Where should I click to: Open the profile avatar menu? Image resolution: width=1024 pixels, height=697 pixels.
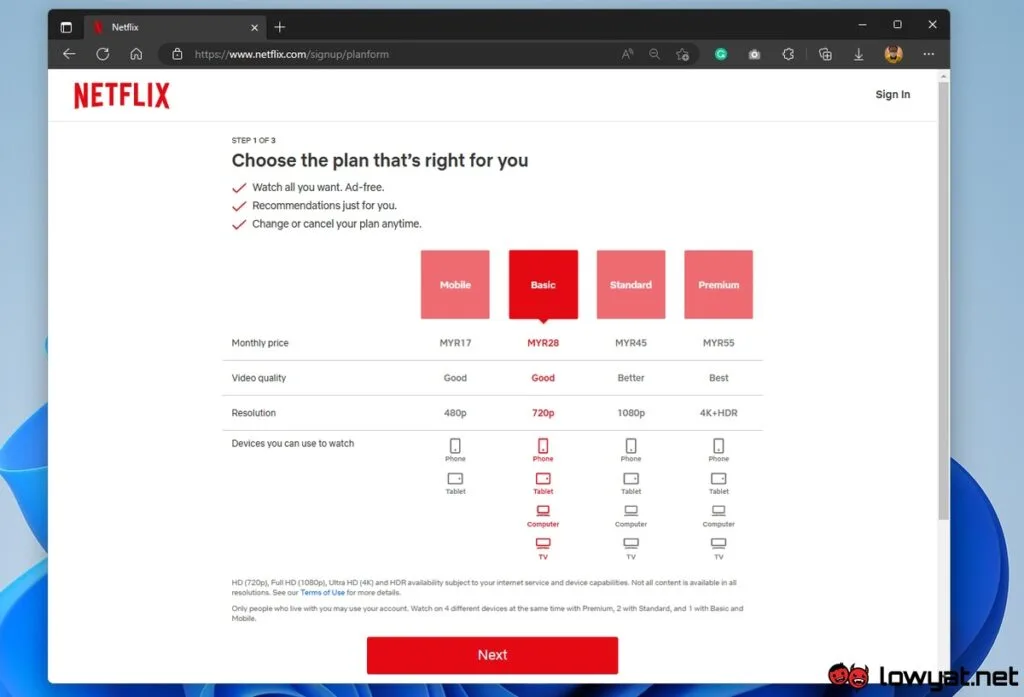point(893,54)
